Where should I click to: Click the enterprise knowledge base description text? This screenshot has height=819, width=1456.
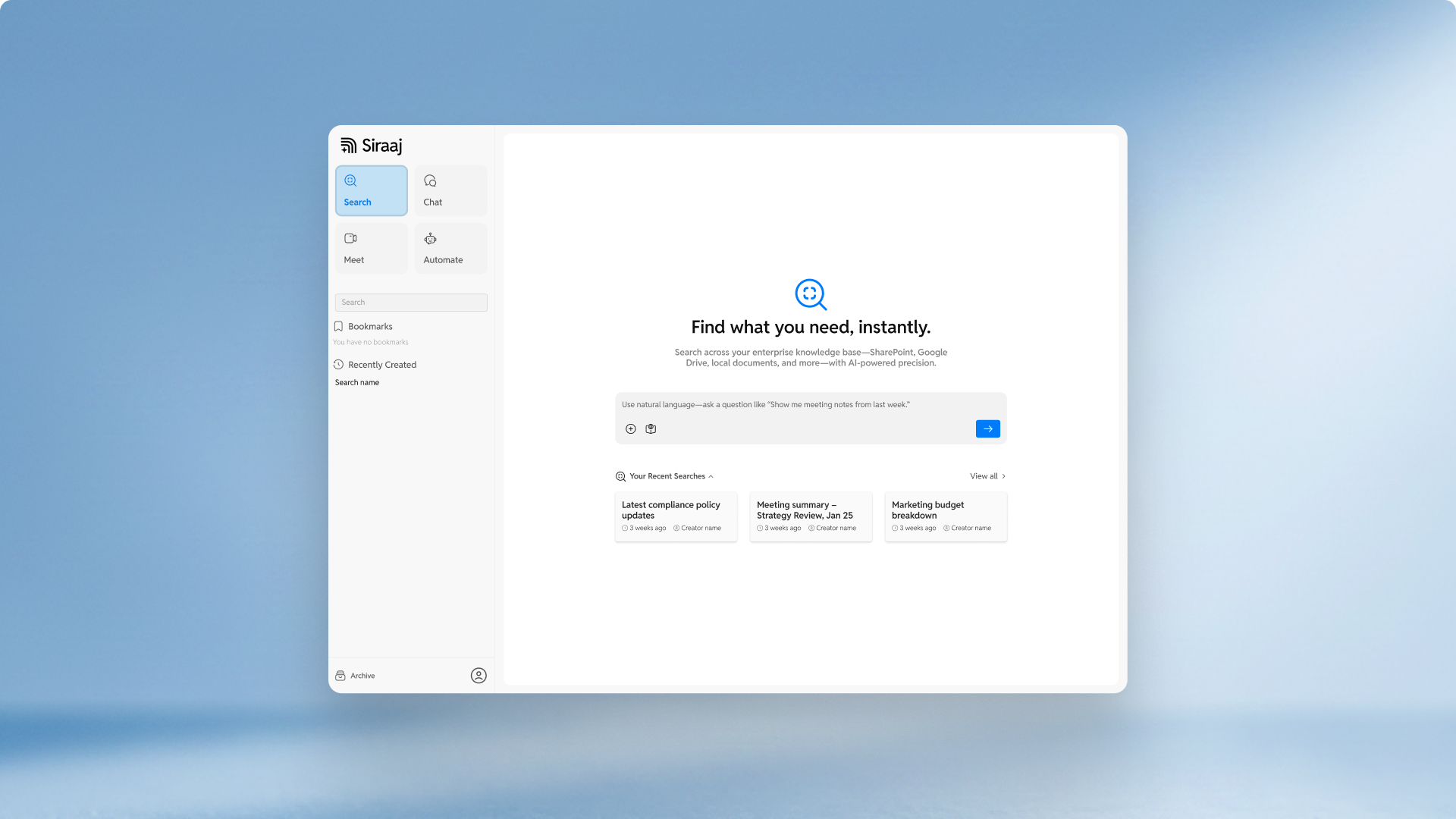[811, 358]
